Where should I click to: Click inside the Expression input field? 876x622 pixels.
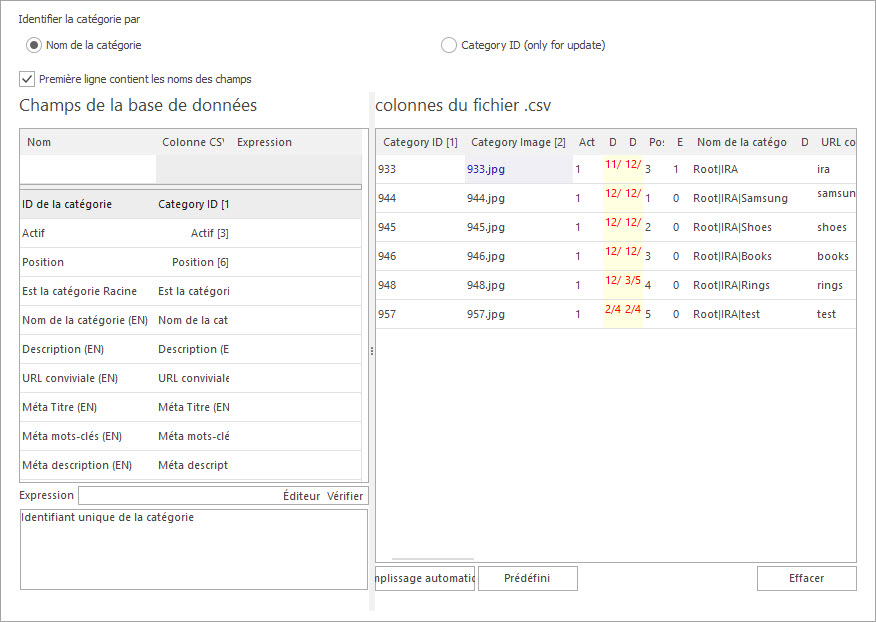pos(180,496)
